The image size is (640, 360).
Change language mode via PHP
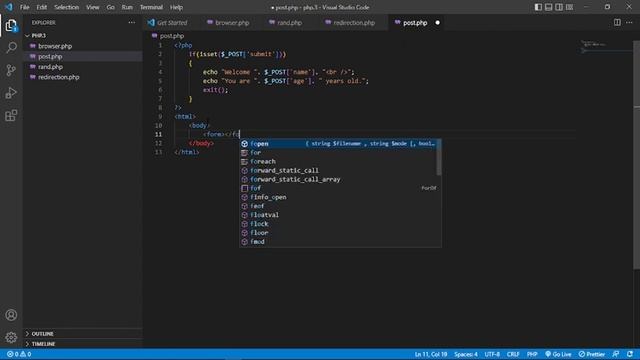532,354
